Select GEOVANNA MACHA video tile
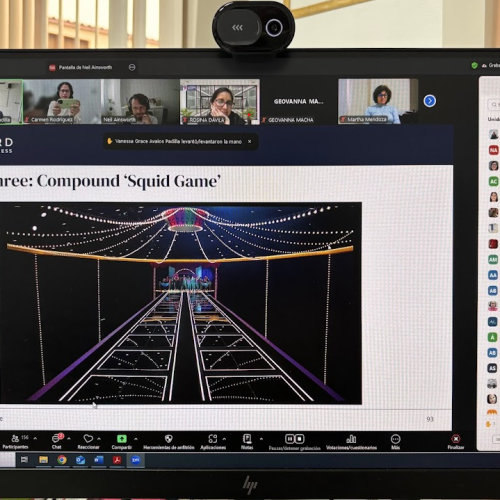This screenshot has width=500, height=500. click(x=298, y=102)
